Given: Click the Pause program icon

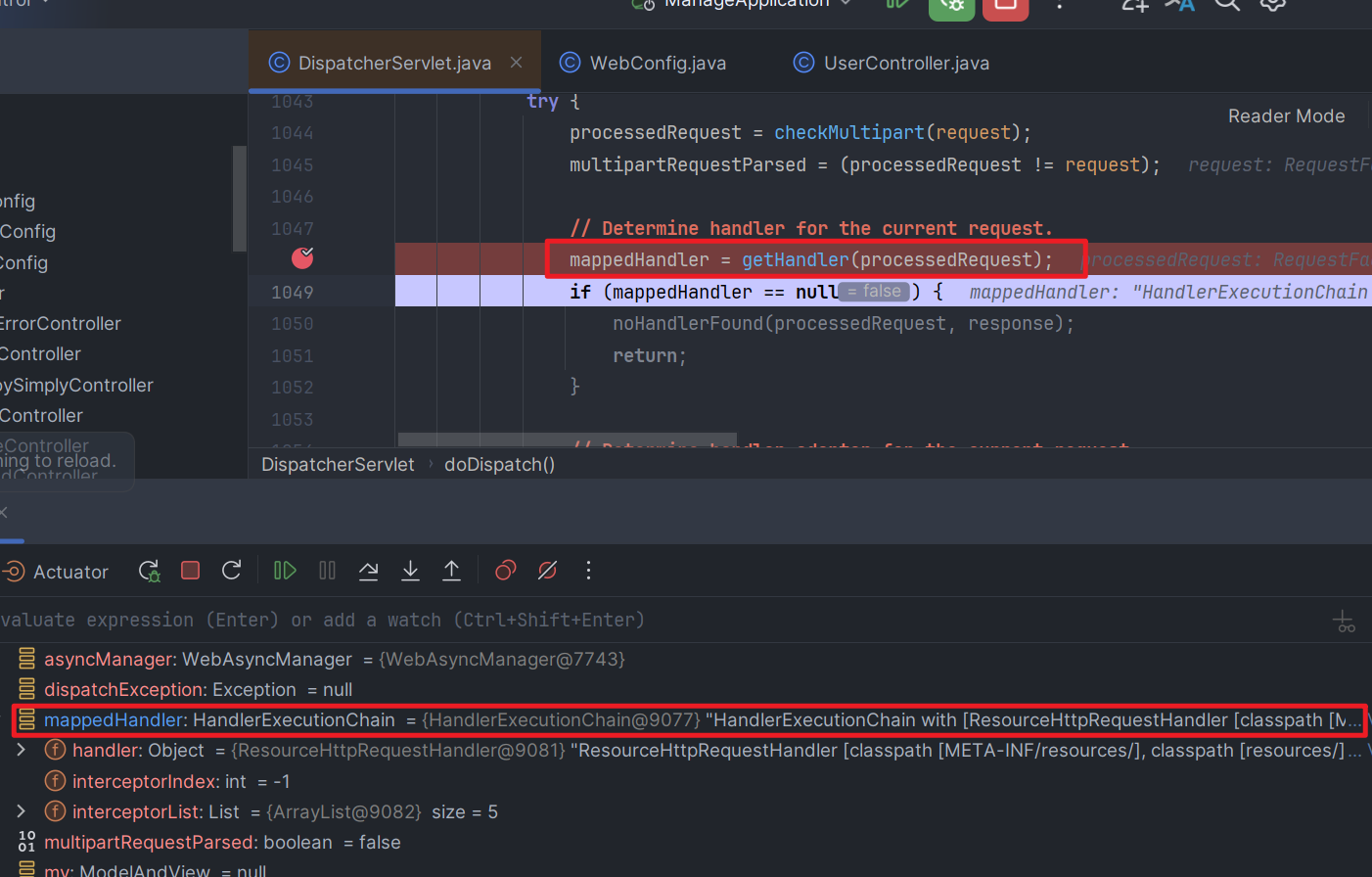Looking at the screenshot, I should [327, 571].
